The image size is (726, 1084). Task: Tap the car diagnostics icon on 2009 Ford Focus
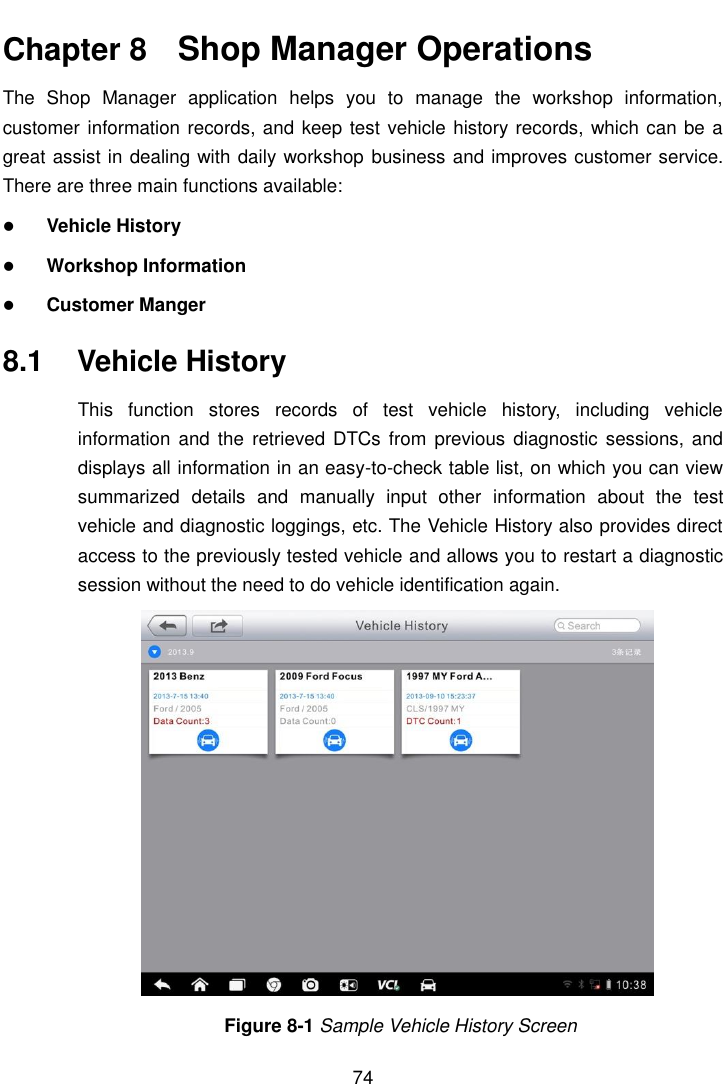click(x=335, y=740)
